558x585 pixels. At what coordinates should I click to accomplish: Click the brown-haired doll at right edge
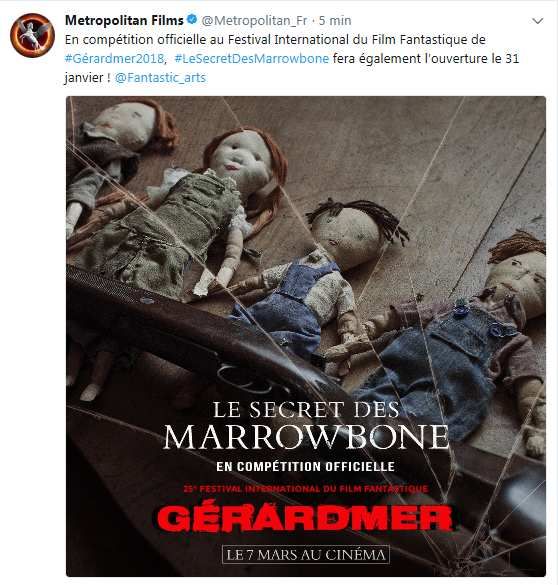tap(485, 336)
